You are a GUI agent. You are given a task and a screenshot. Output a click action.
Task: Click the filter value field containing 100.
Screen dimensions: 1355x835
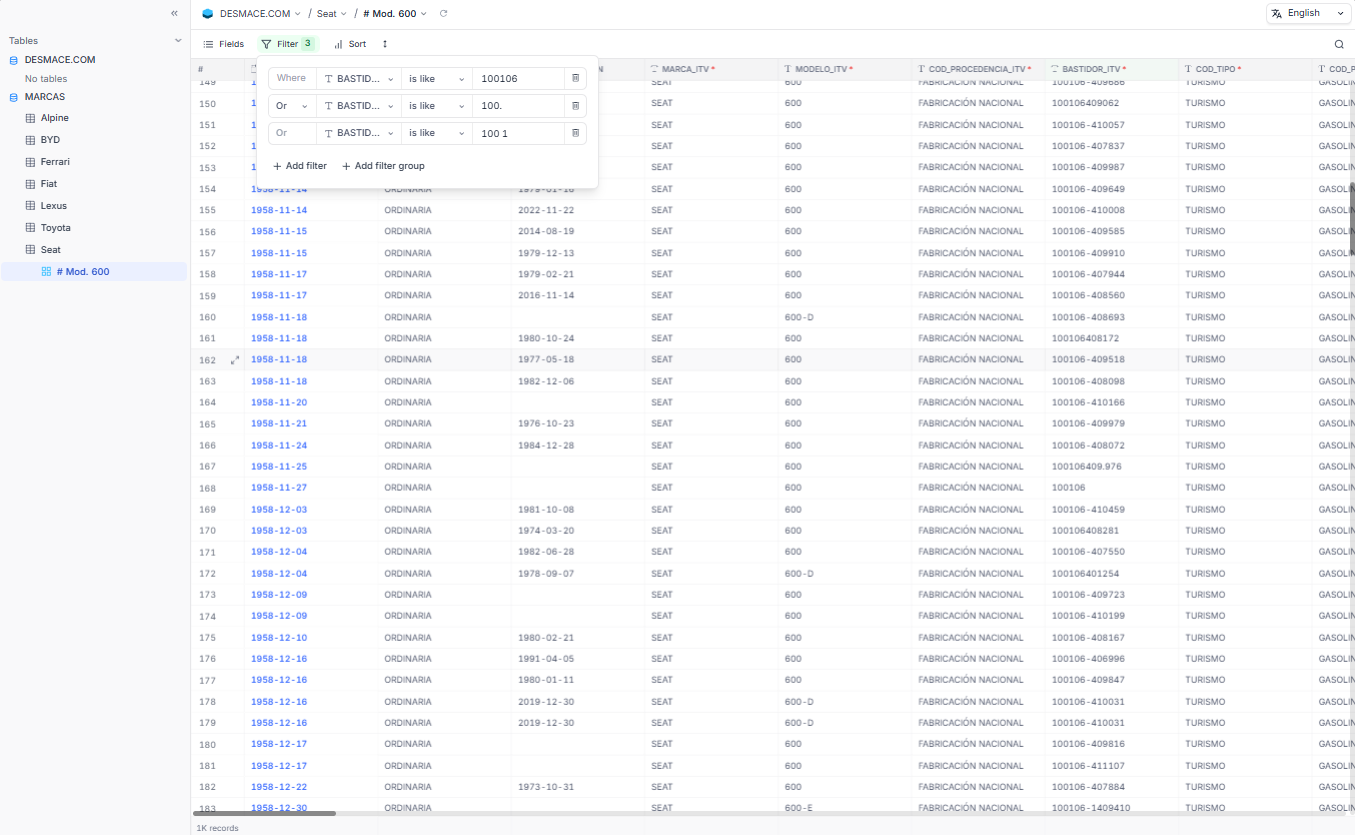coord(519,105)
